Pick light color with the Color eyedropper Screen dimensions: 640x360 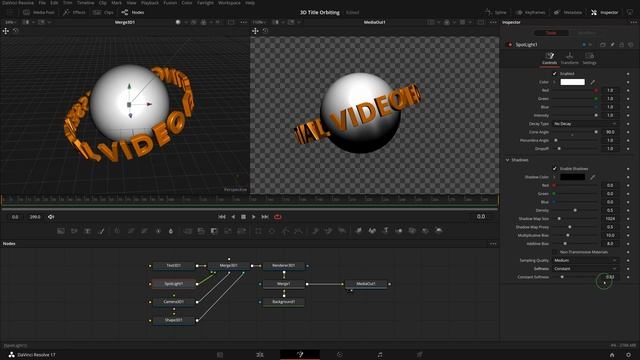pos(593,82)
